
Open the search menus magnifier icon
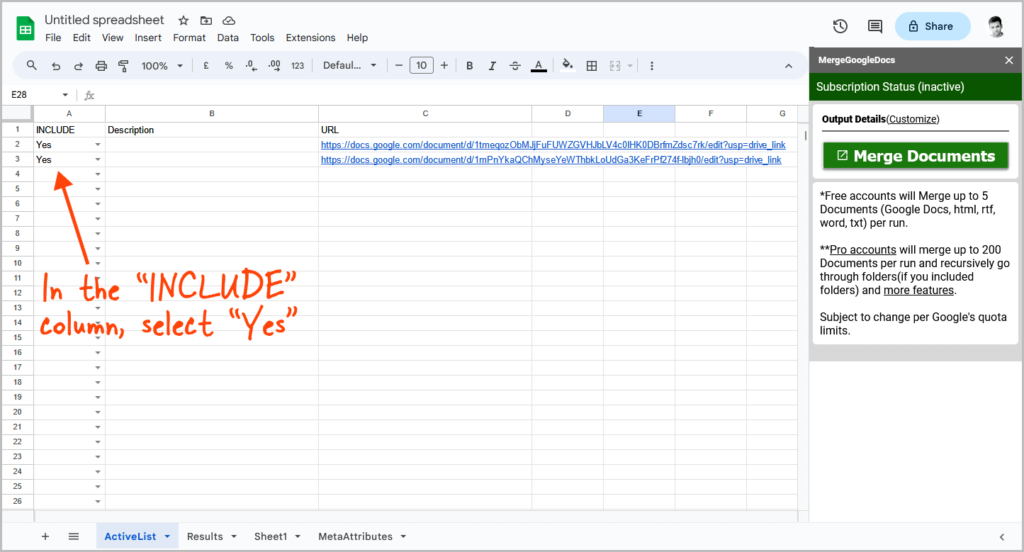click(x=31, y=65)
